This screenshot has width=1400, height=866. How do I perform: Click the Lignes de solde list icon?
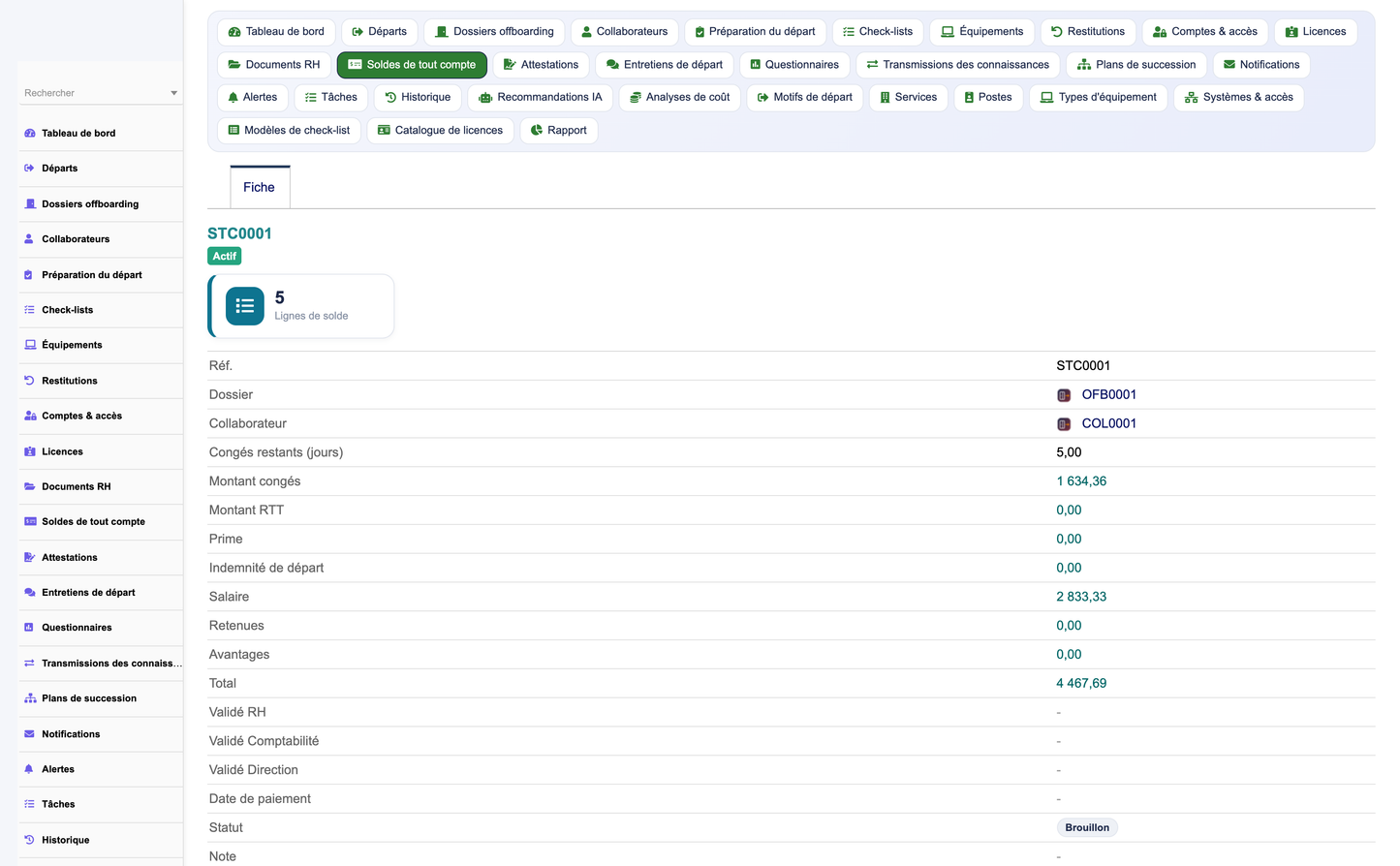point(245,306)
